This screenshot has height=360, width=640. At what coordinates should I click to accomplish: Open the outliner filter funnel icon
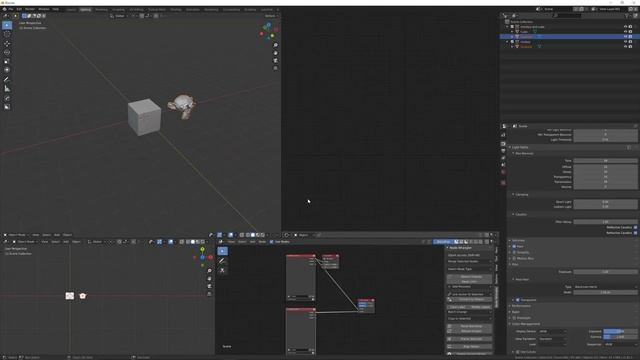pyautogui.click(x=627, y=16)
